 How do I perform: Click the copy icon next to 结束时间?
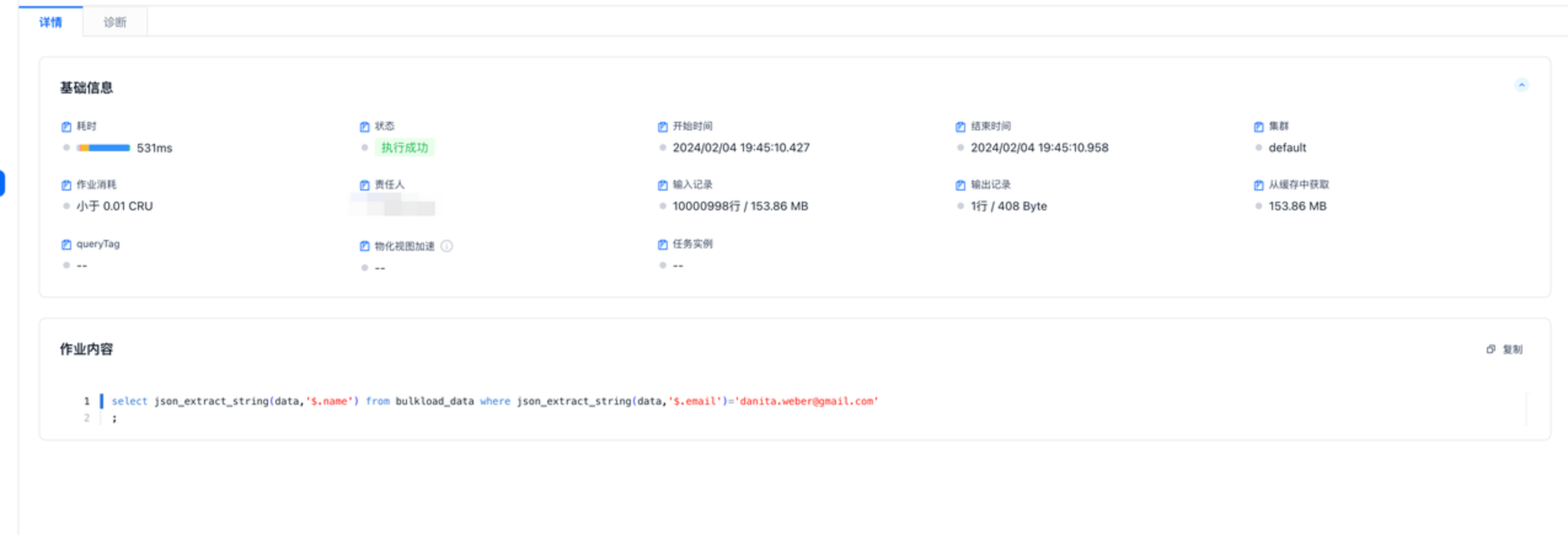pyautogui.click(x=960, y=127)
